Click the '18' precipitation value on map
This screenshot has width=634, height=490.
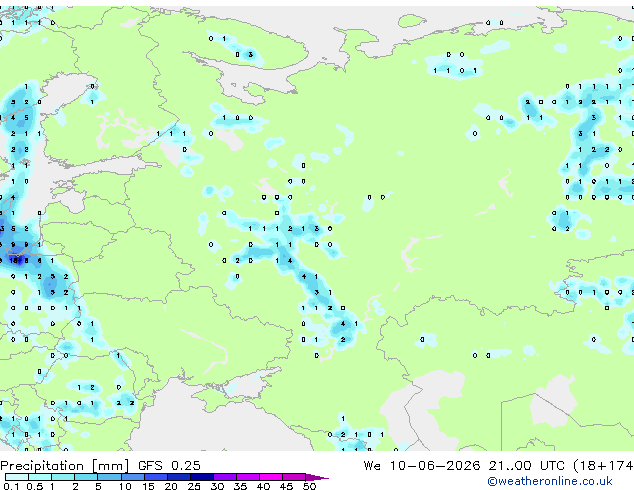pos(14,260)
